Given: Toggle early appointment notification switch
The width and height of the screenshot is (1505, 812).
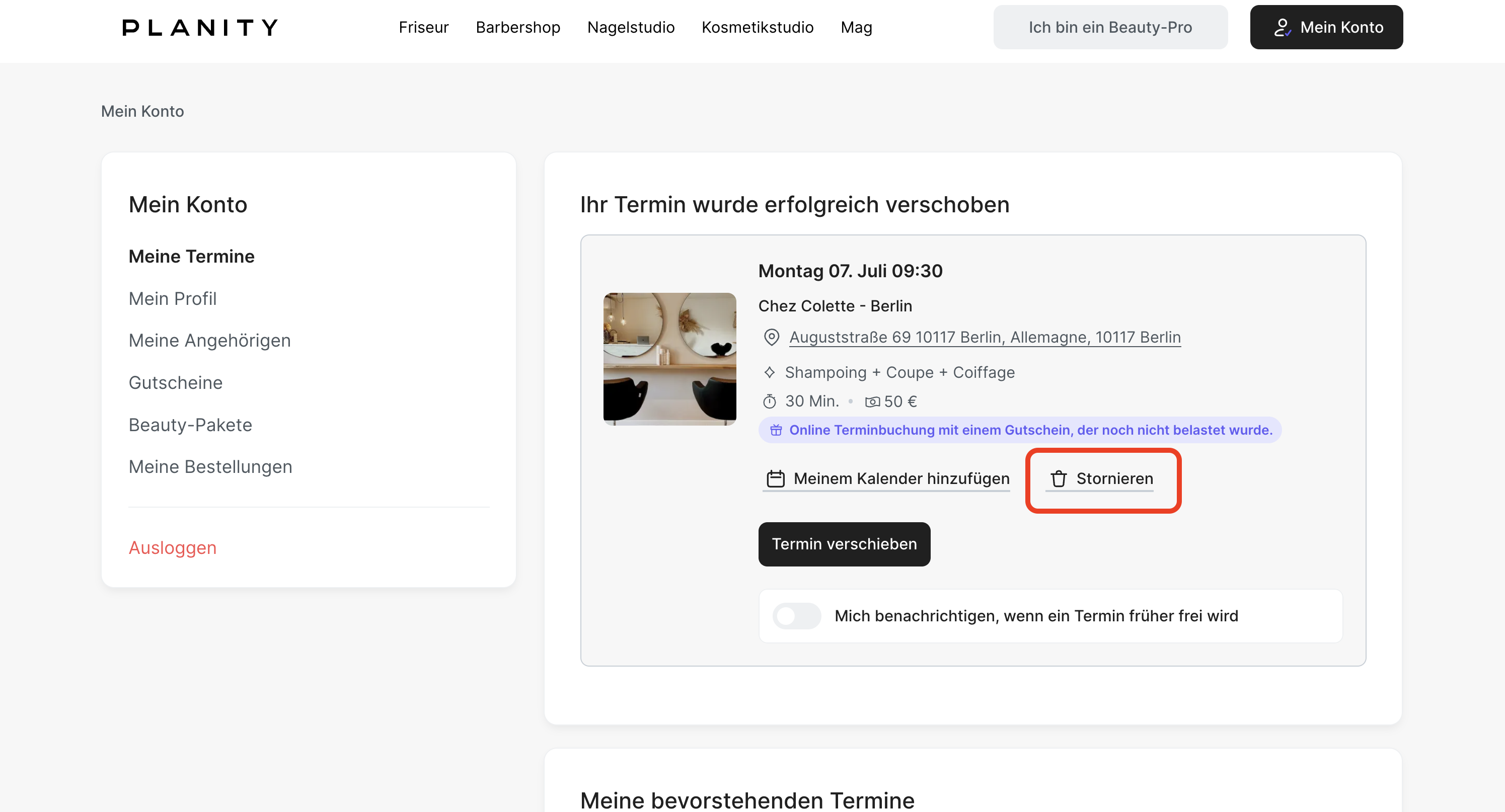Looking at the screenshot, I should (x=796, y=616).
